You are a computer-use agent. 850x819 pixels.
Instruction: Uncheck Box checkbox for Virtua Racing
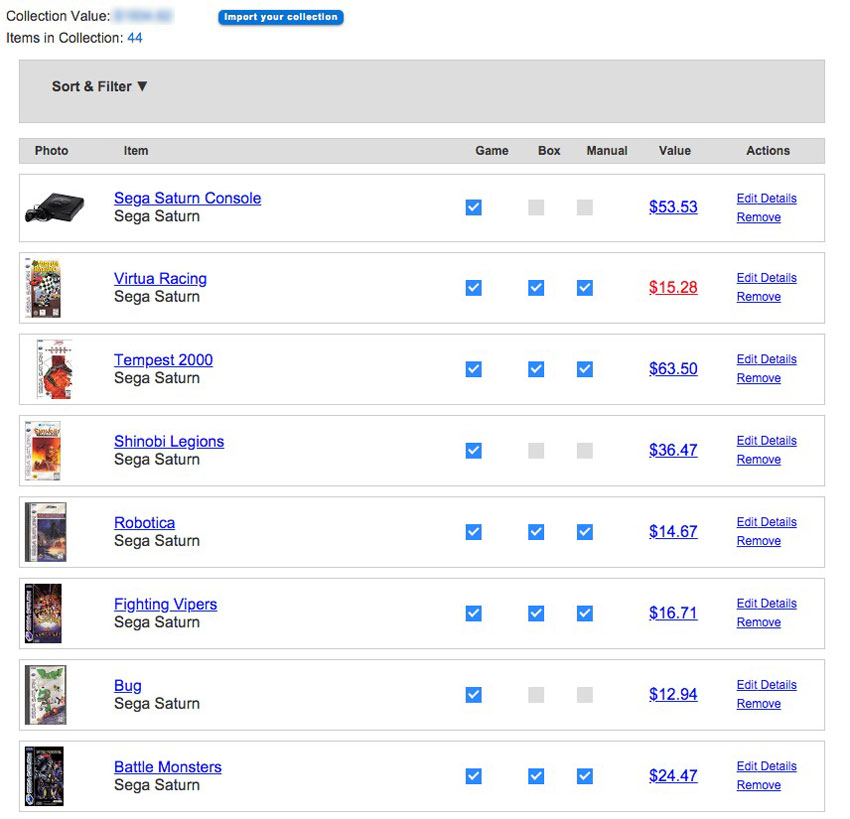(x=536, y=288)
